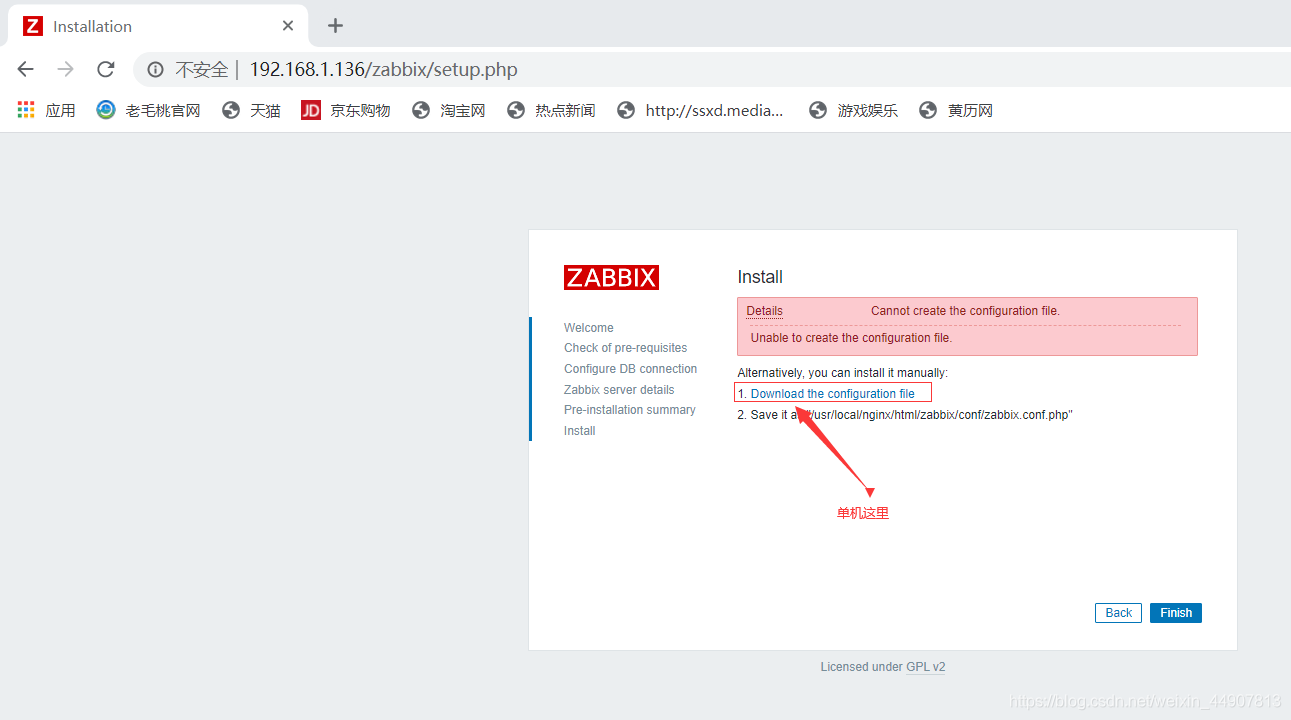
Task: Open the 老毛桃官网 bookmark
Action: pos(148,110)
